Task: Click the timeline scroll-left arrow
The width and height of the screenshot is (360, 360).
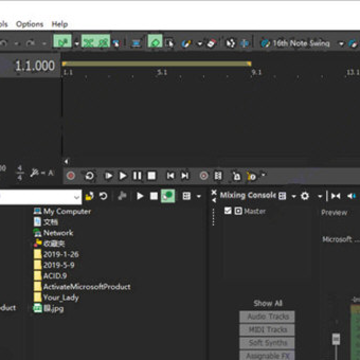Action: (x=66, y=162)
